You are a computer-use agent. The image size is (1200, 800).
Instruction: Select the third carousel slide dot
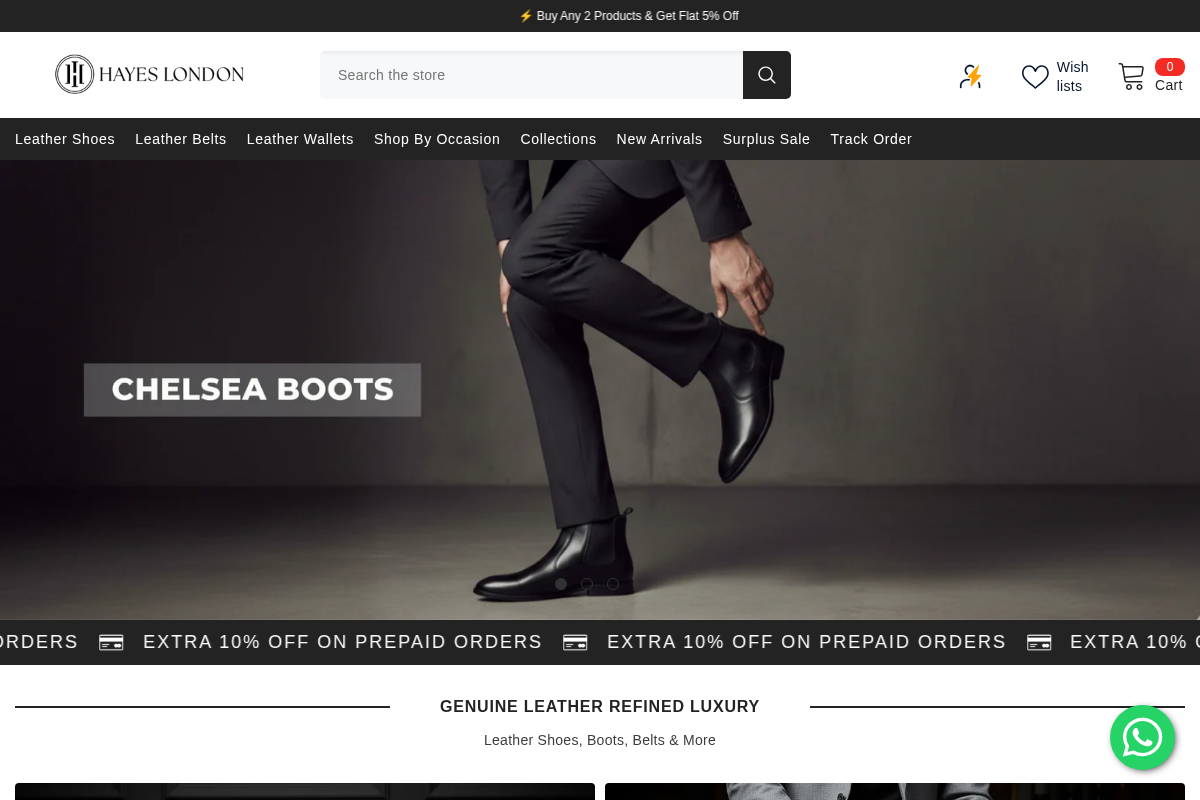[612, 584]
